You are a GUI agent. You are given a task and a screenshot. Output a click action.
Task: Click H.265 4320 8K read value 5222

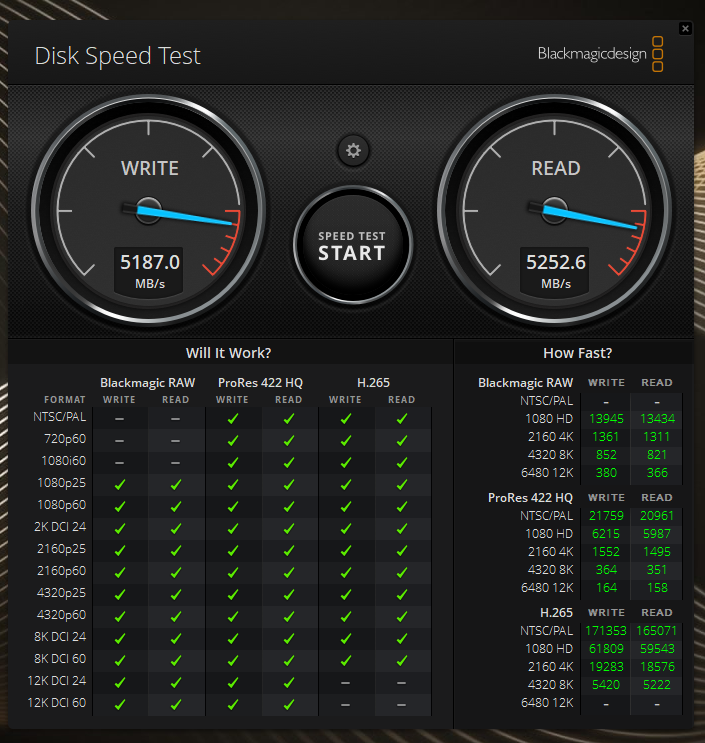click(x=657, y=685)
